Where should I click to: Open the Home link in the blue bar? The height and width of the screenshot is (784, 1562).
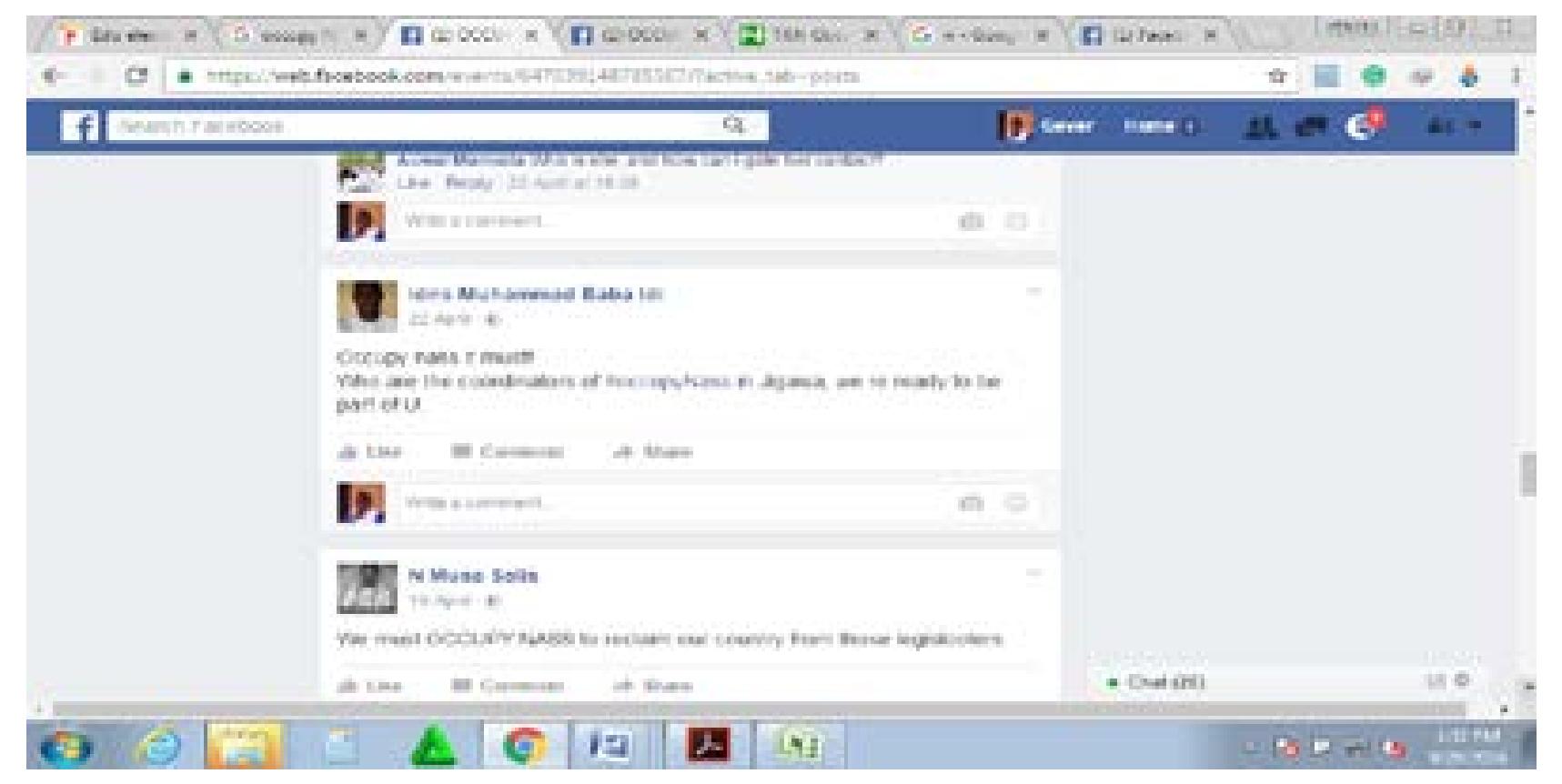point(1149,126)
